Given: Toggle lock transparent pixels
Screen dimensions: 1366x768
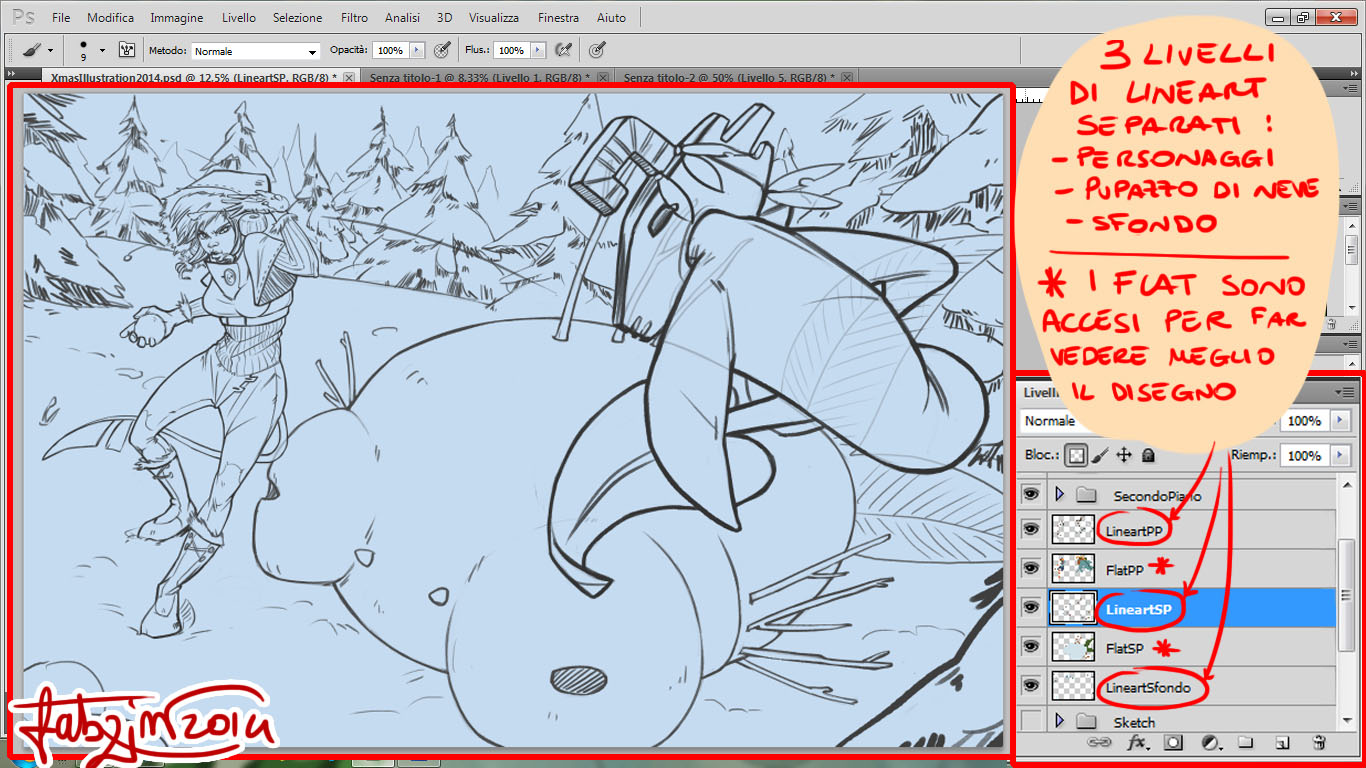Looking at the screenshot, I should pos(1075,455).
